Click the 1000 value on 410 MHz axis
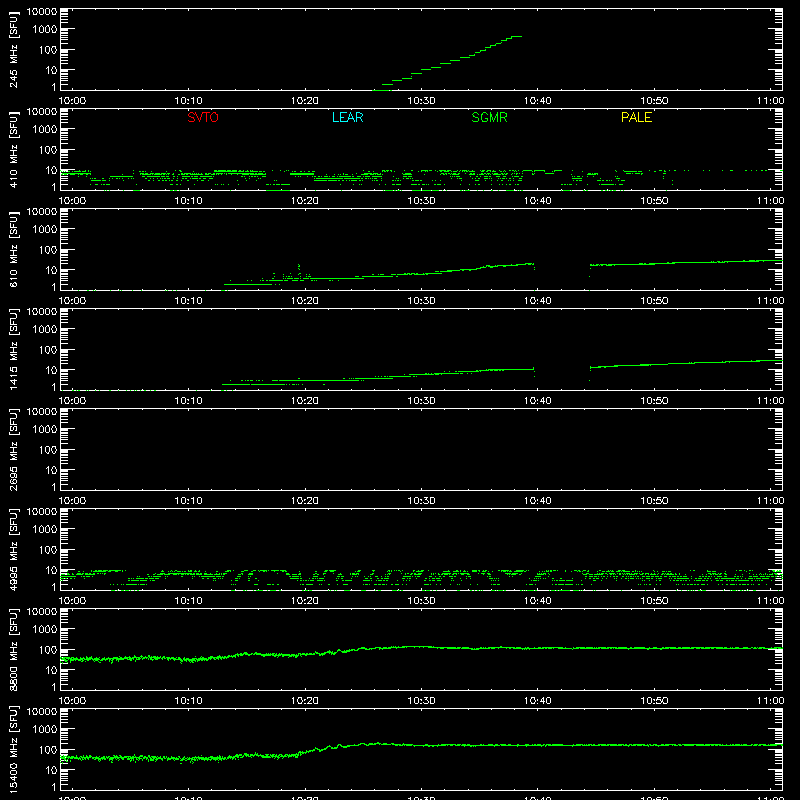 [x=44, y=130]
